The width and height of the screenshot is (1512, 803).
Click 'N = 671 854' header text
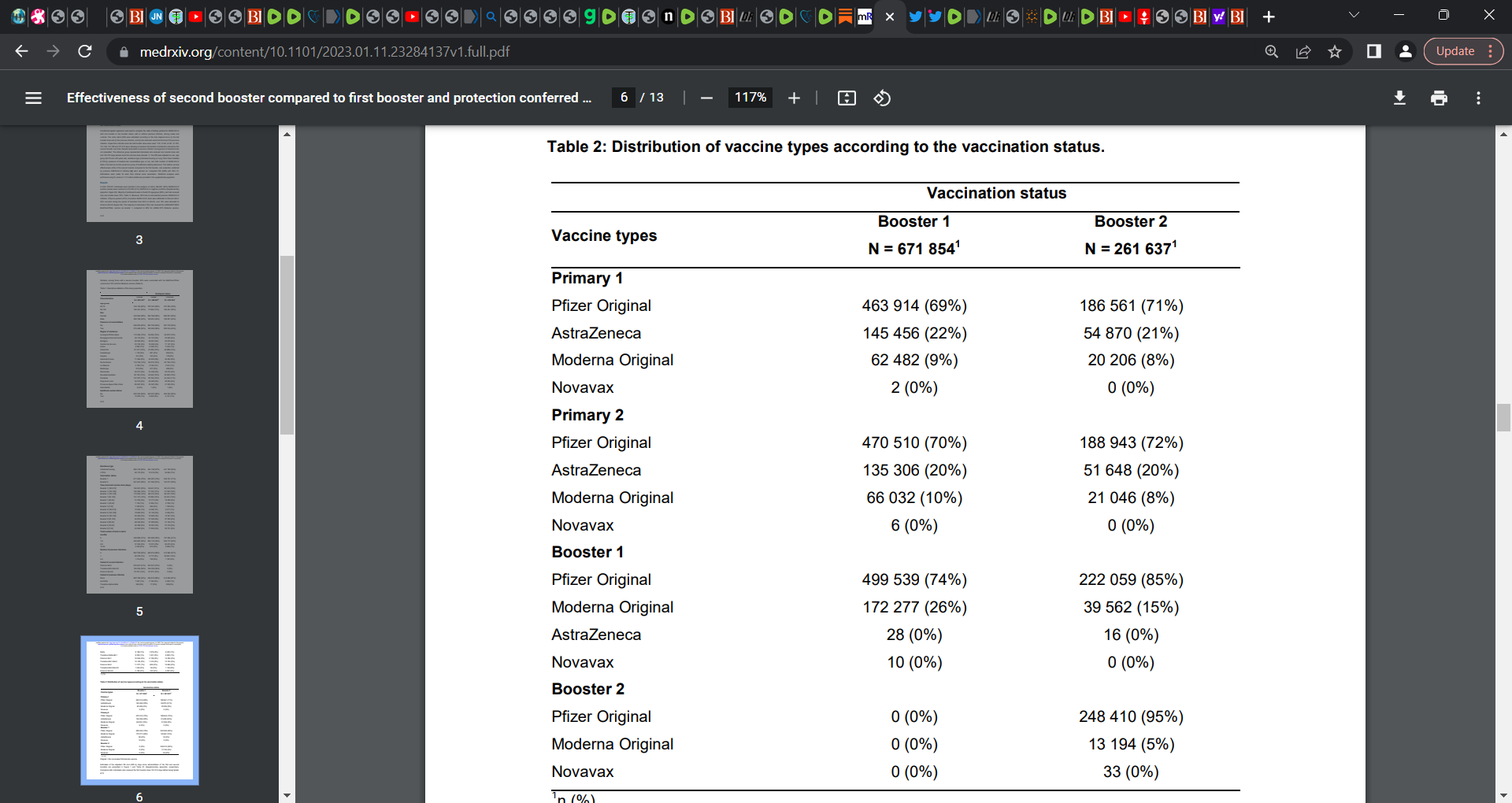(x=913, y=249)
